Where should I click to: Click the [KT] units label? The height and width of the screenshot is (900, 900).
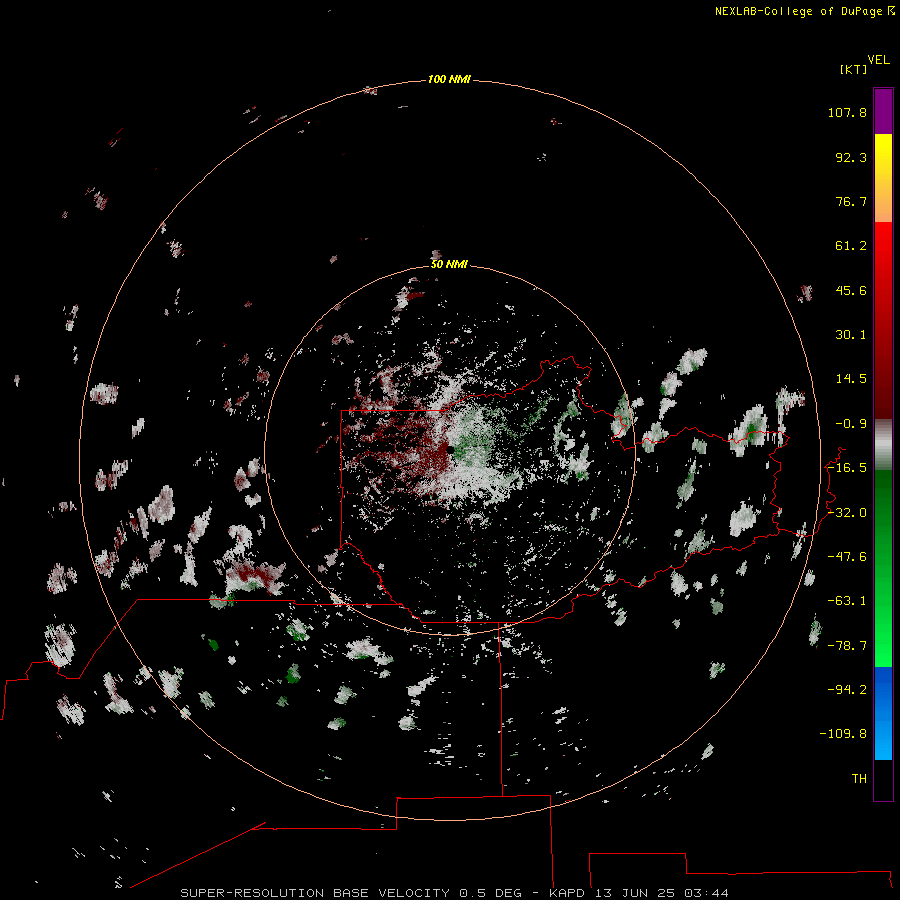pos(853,69)
